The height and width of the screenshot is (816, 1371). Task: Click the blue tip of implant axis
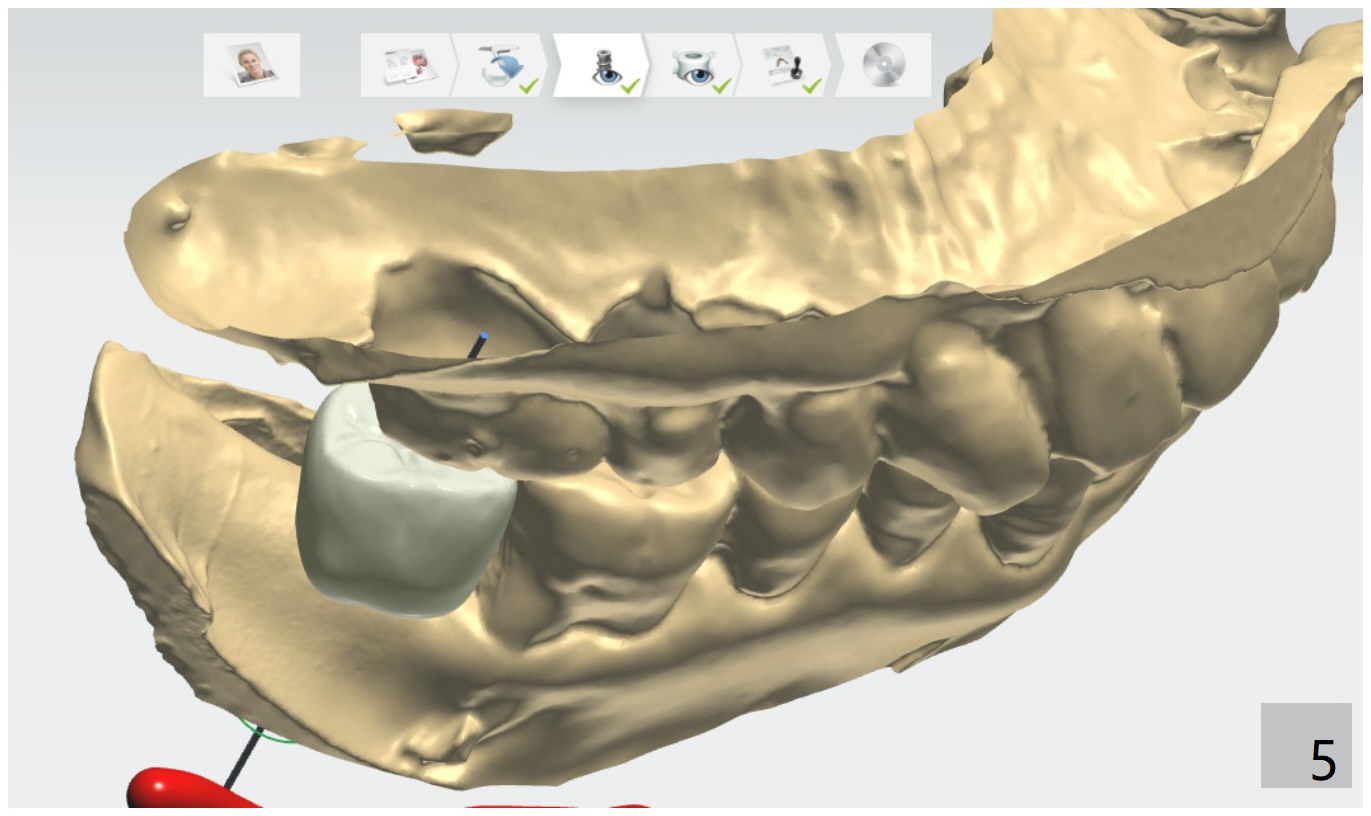[x=484, y=338]
